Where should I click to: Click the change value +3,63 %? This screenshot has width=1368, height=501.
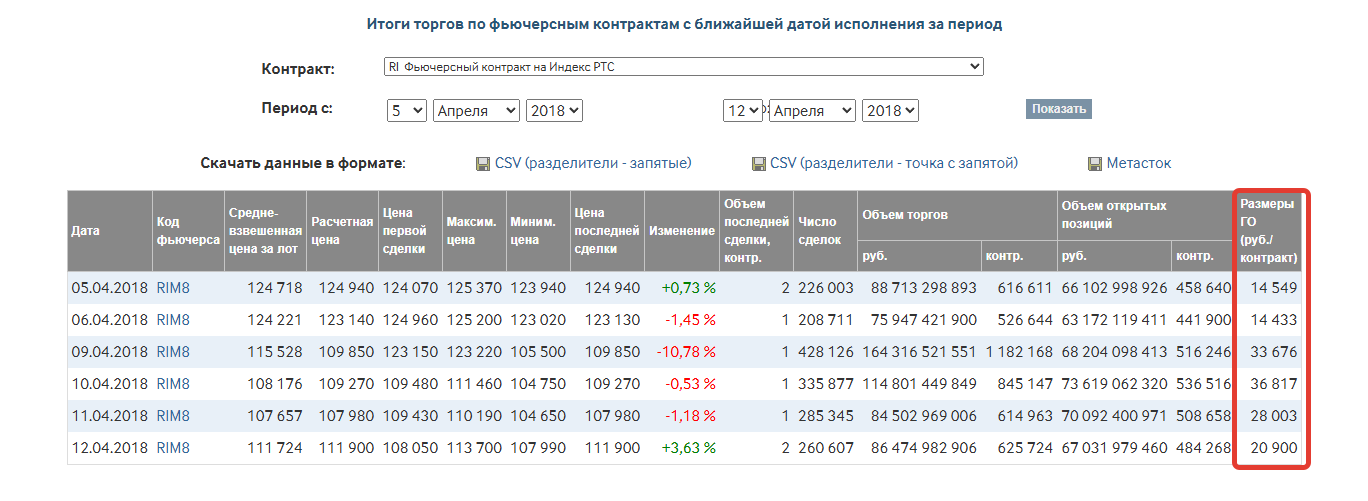pyautogui.click(x=688, y=448)
